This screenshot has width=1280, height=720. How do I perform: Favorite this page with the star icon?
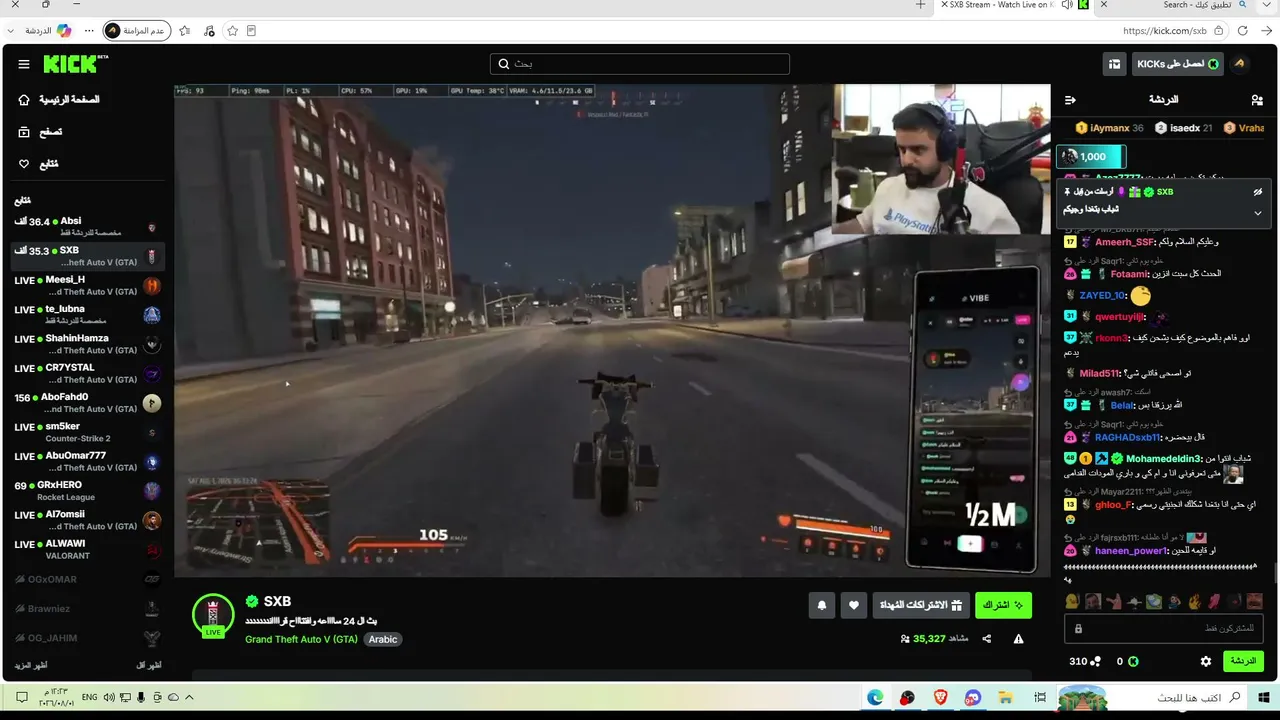point(232,31)
